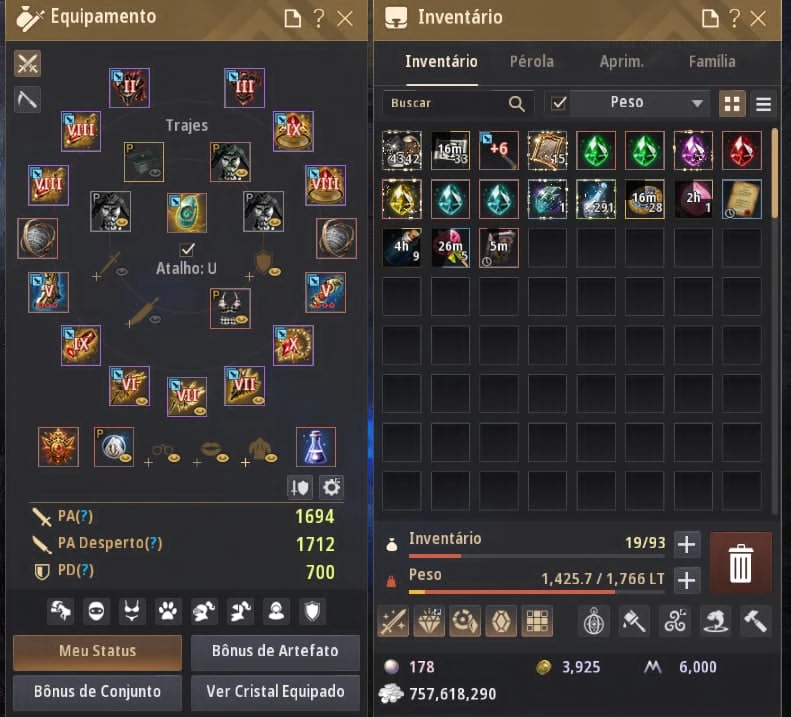
Task: Switch to the Pérola tab
Action: (532, 62)
